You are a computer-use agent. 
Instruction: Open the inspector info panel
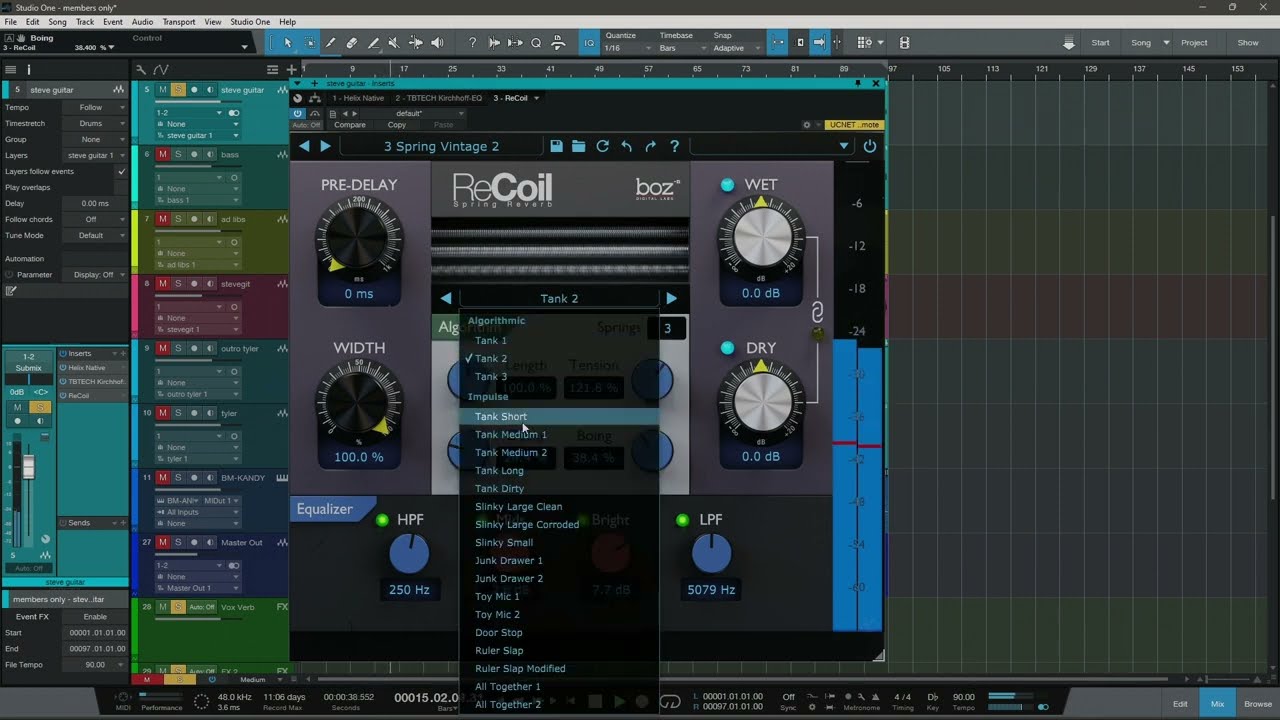(x=29, y=69)
